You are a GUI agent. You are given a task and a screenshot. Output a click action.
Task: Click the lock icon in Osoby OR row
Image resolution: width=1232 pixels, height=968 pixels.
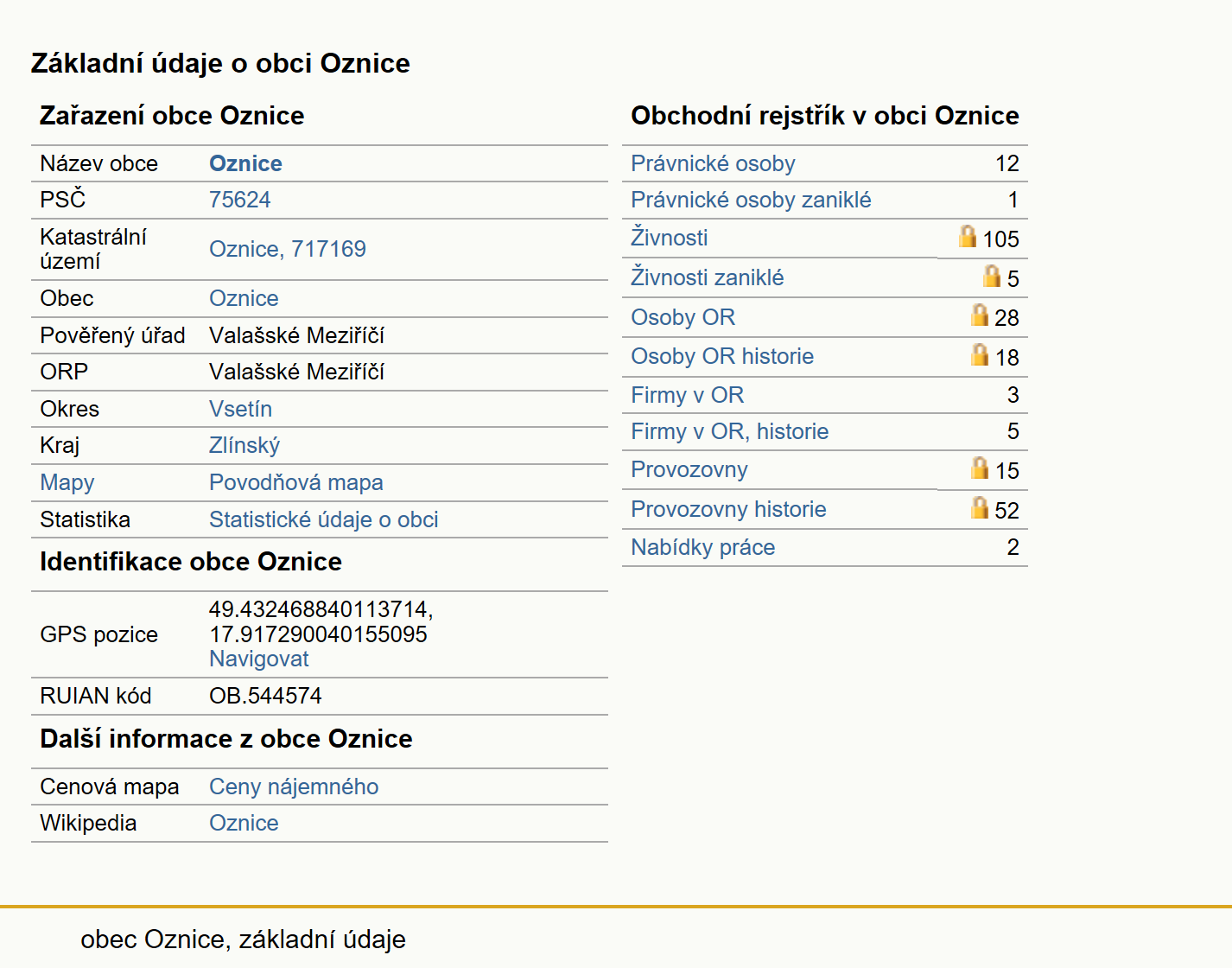pyautogui.click(x=980, y=315)
